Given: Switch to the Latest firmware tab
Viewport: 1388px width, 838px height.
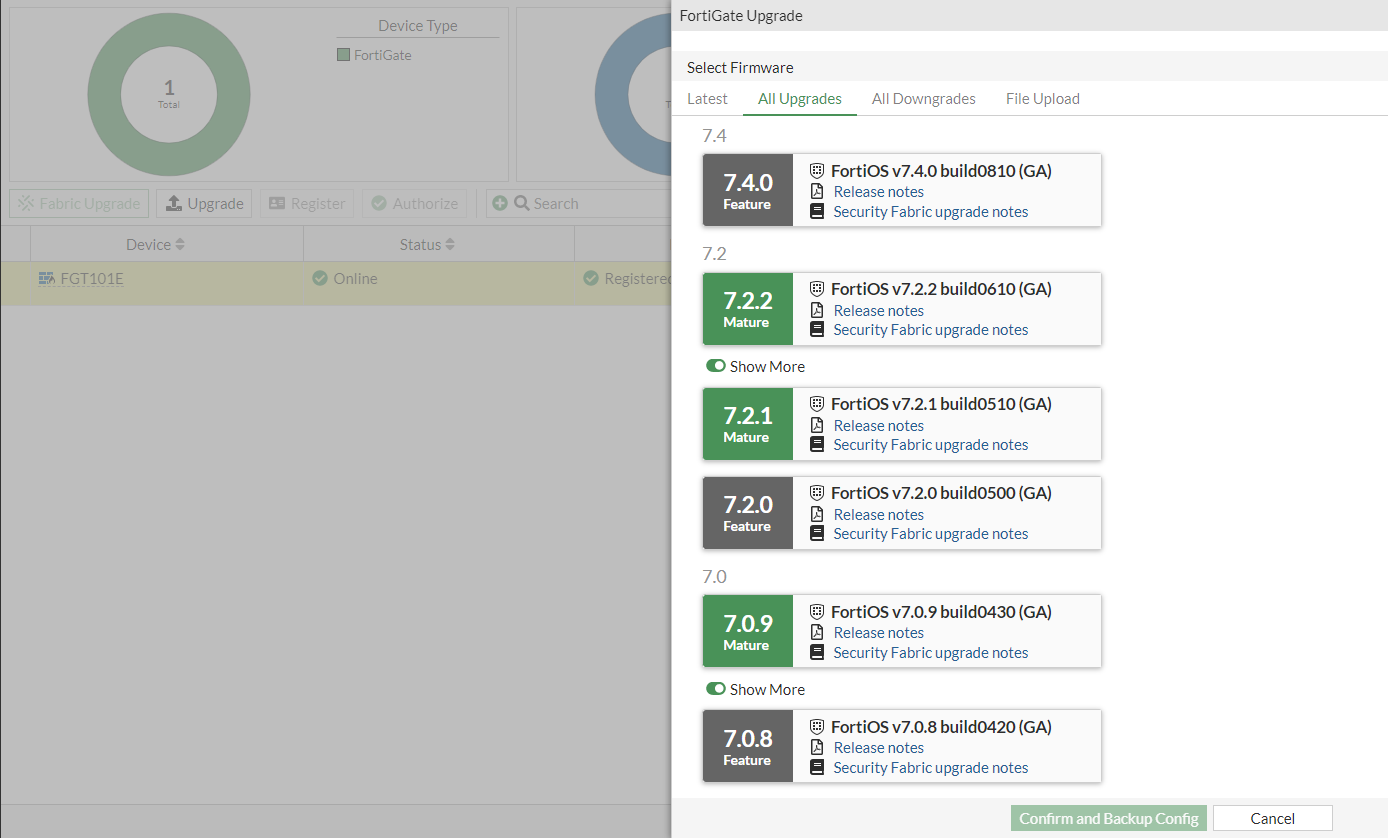Looking at the screenshot, I should click(x=708, y=99).
